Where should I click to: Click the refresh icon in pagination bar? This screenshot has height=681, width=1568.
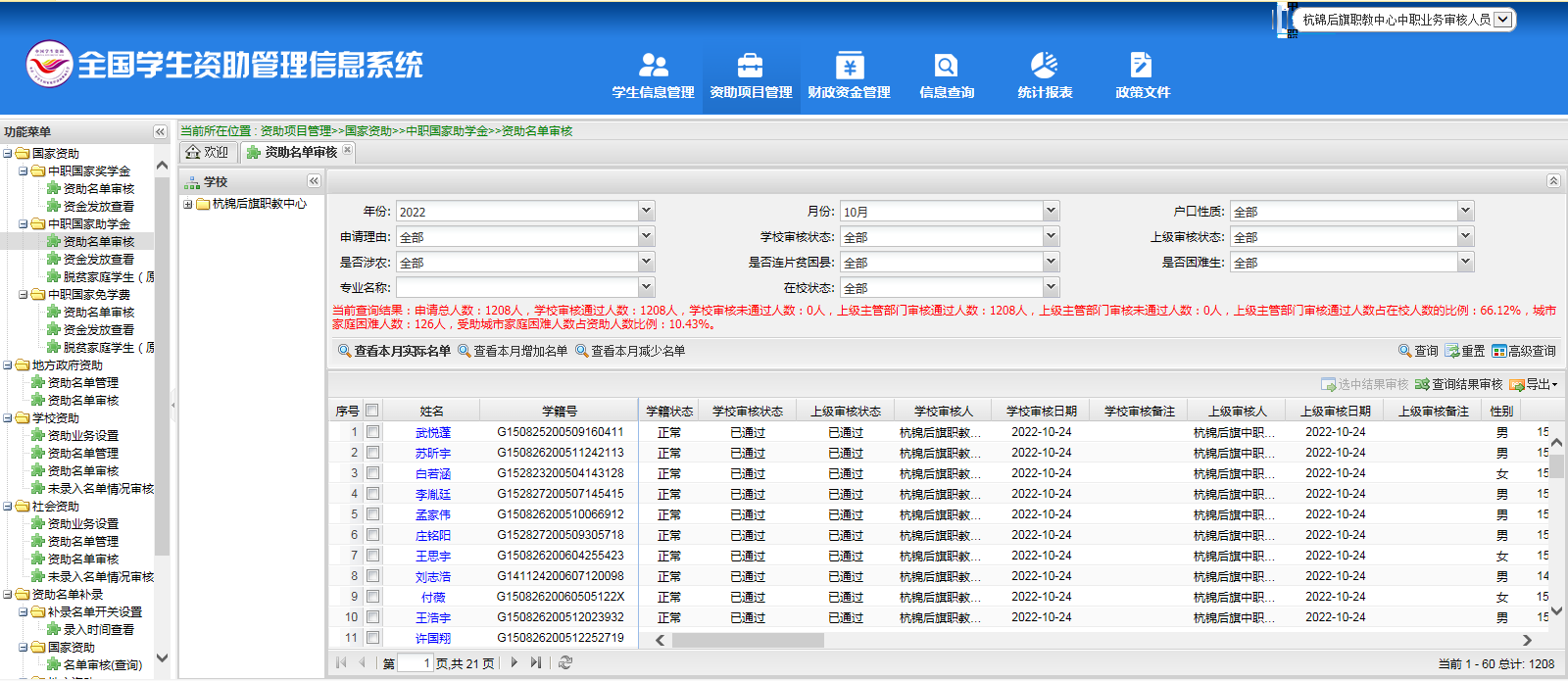[565, 663]
